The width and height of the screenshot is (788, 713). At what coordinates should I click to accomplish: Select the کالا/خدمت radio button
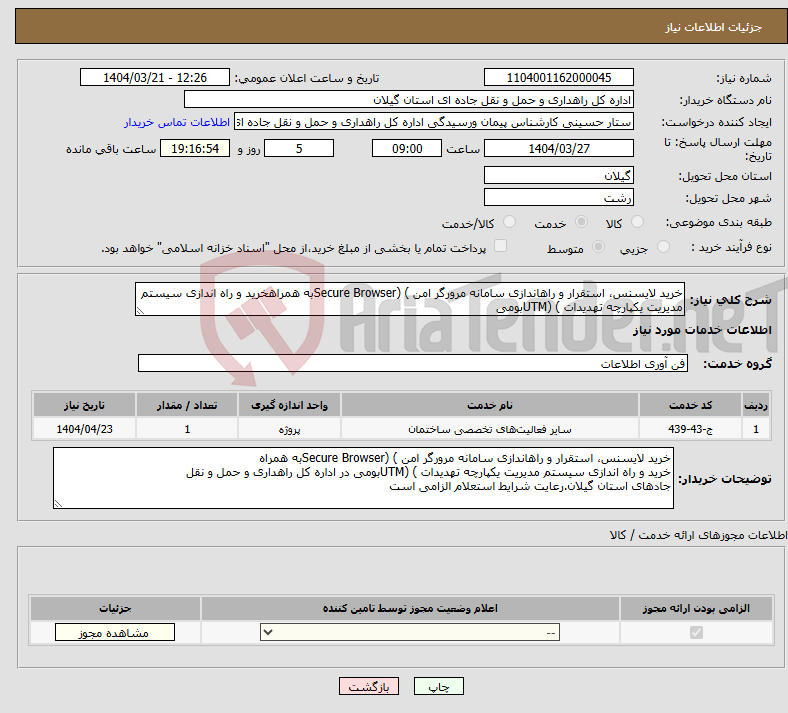(510, 222)
